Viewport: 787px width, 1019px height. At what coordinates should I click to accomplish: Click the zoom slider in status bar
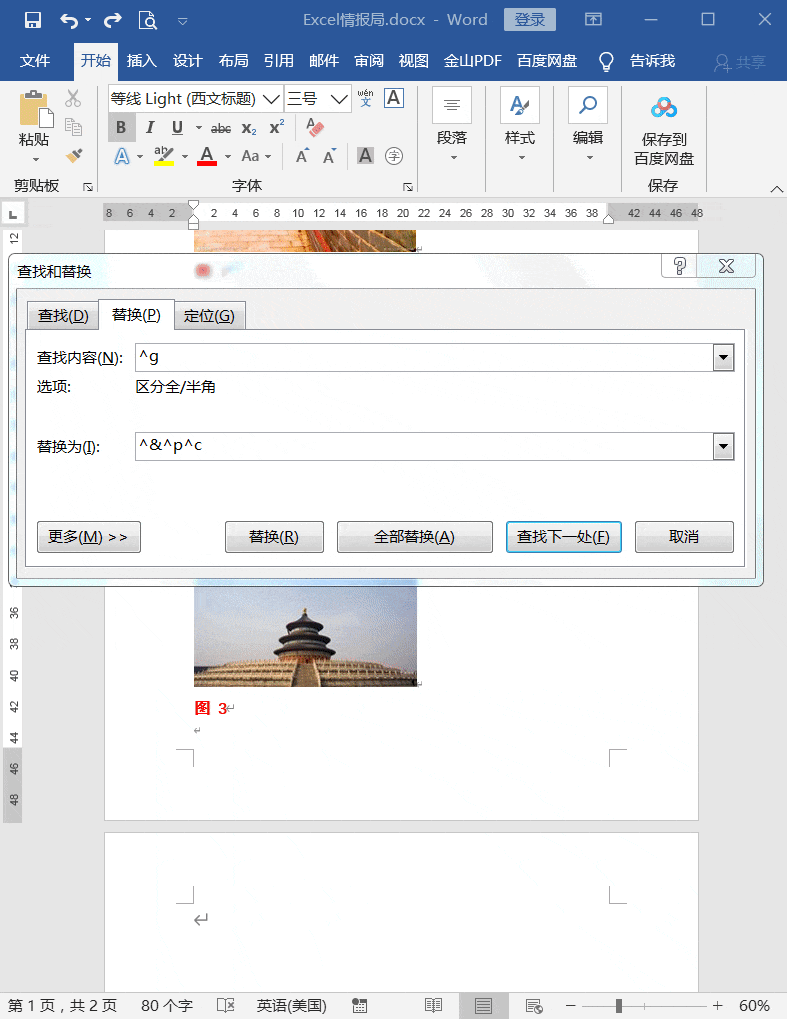(x=620, y=1005)
